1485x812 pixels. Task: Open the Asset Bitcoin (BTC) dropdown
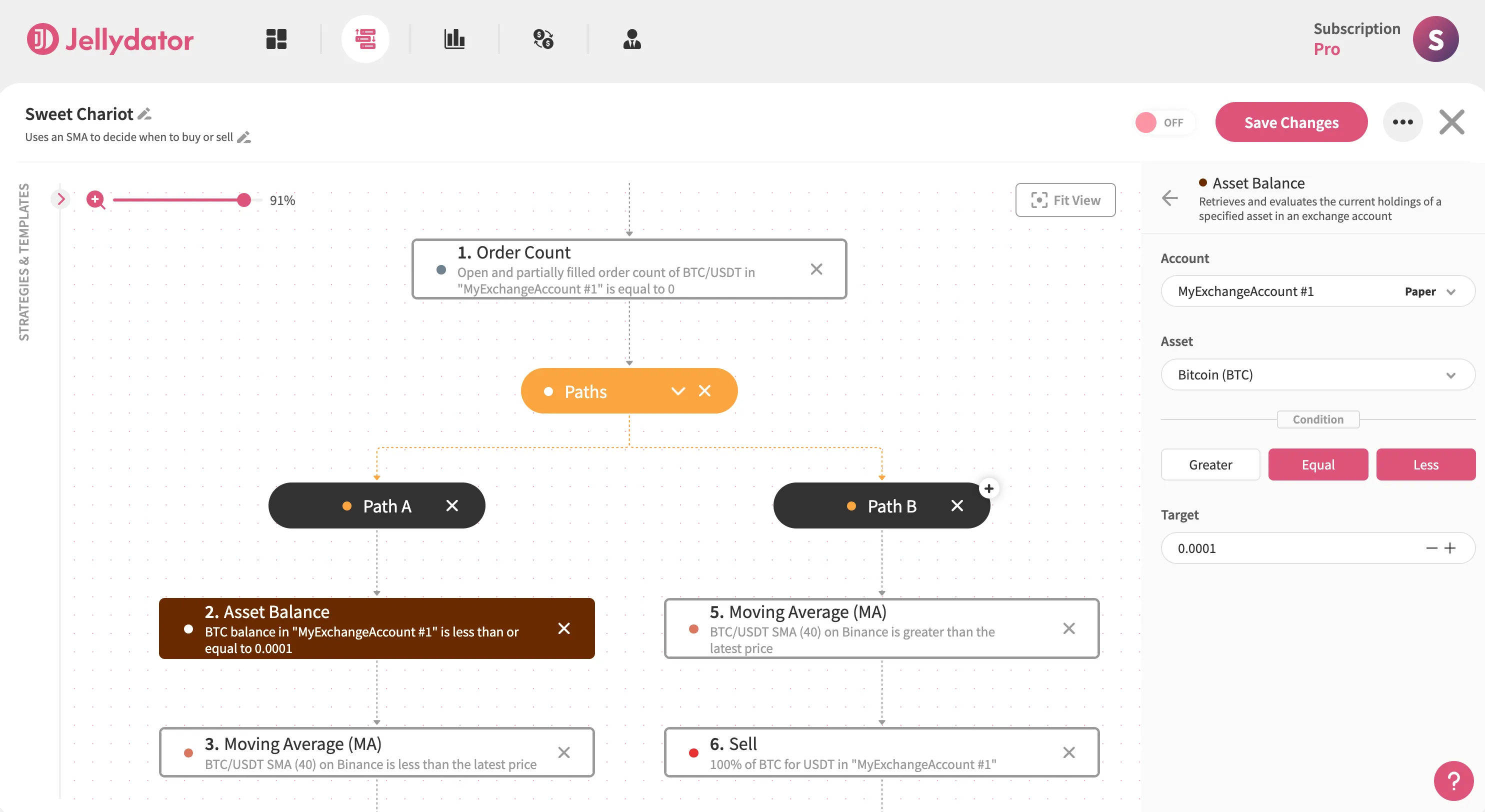point(1318,374)
